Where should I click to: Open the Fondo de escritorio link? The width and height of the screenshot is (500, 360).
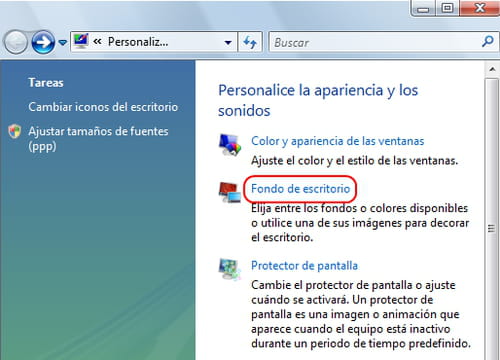coord(300,189)
